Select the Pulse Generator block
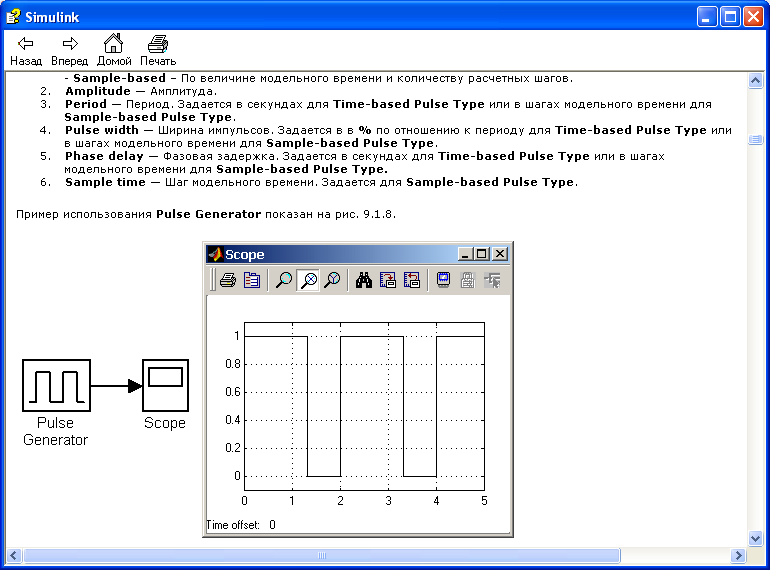This screenshot has width=770, height=570. pyautogui.click(x=56, y=385)
